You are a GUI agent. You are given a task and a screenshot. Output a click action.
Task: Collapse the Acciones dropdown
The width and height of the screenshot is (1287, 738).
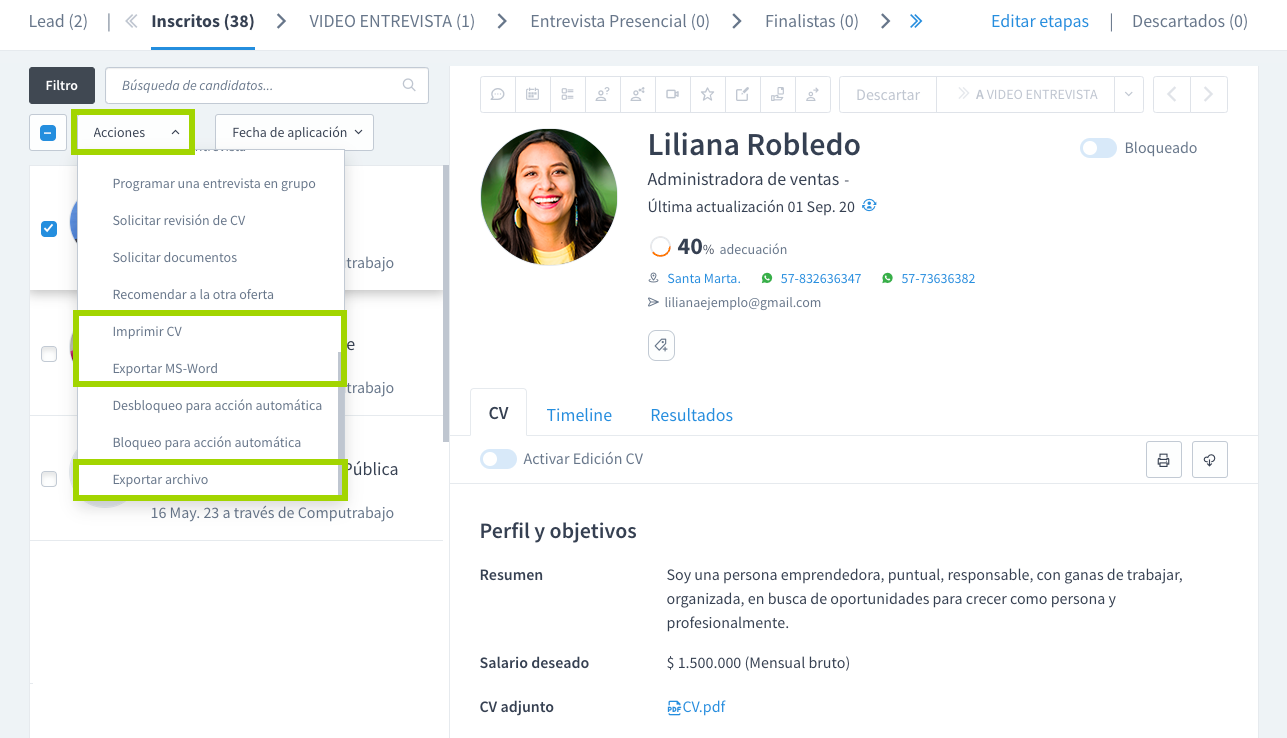[x=134, y=132]
